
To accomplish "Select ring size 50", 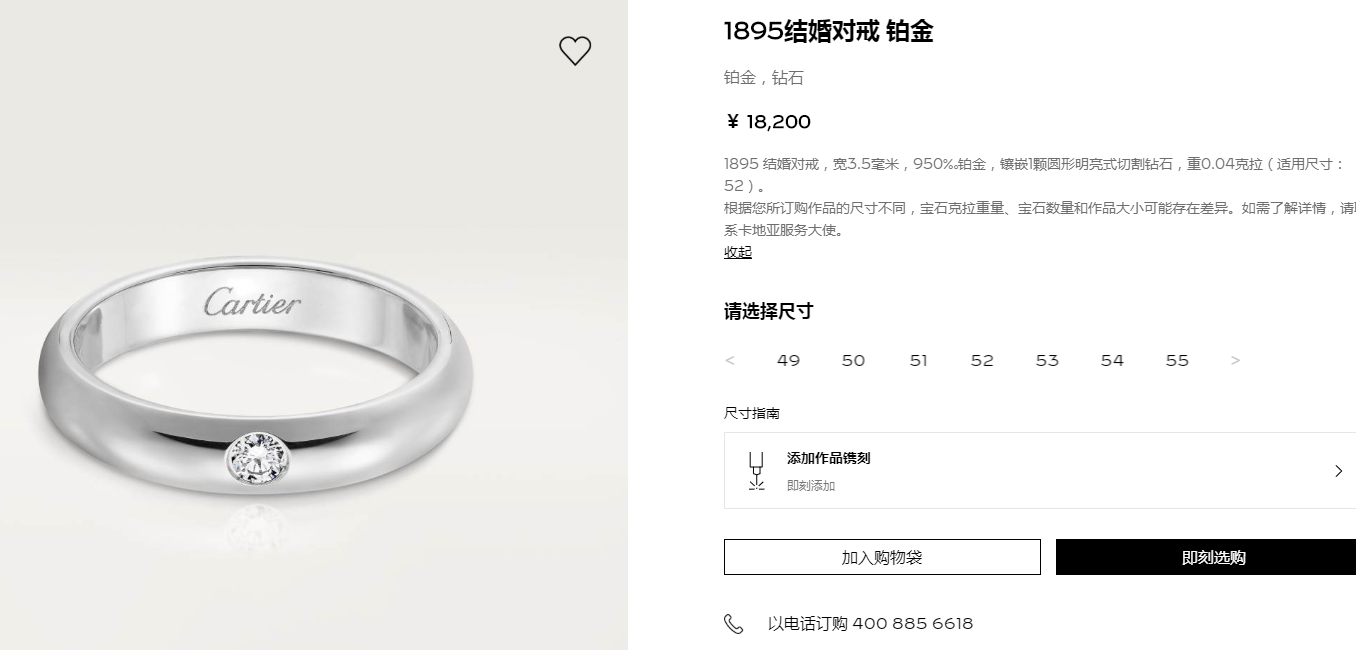I will click(853, 361).
